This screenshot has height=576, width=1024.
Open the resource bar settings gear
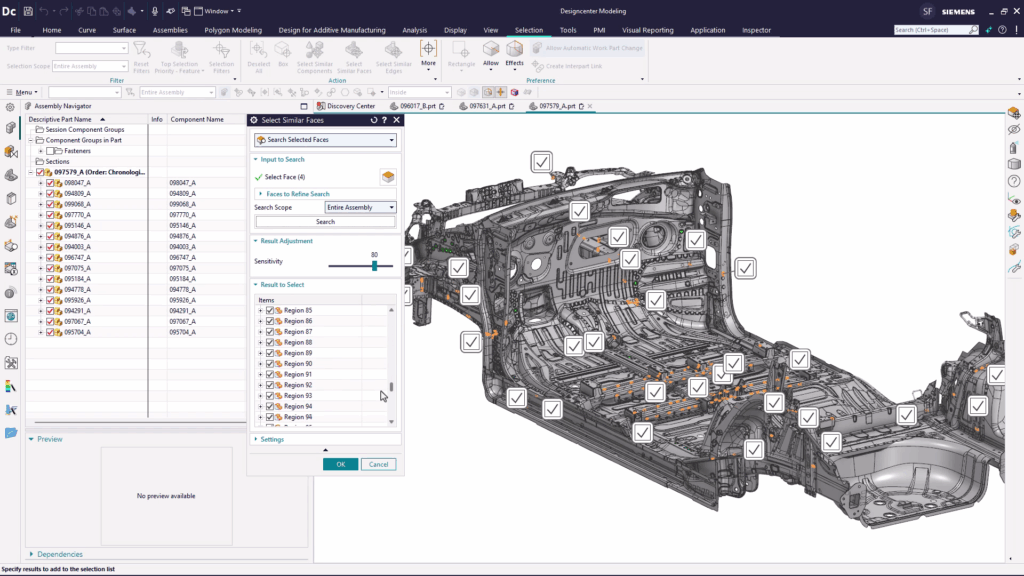point(11,106)
